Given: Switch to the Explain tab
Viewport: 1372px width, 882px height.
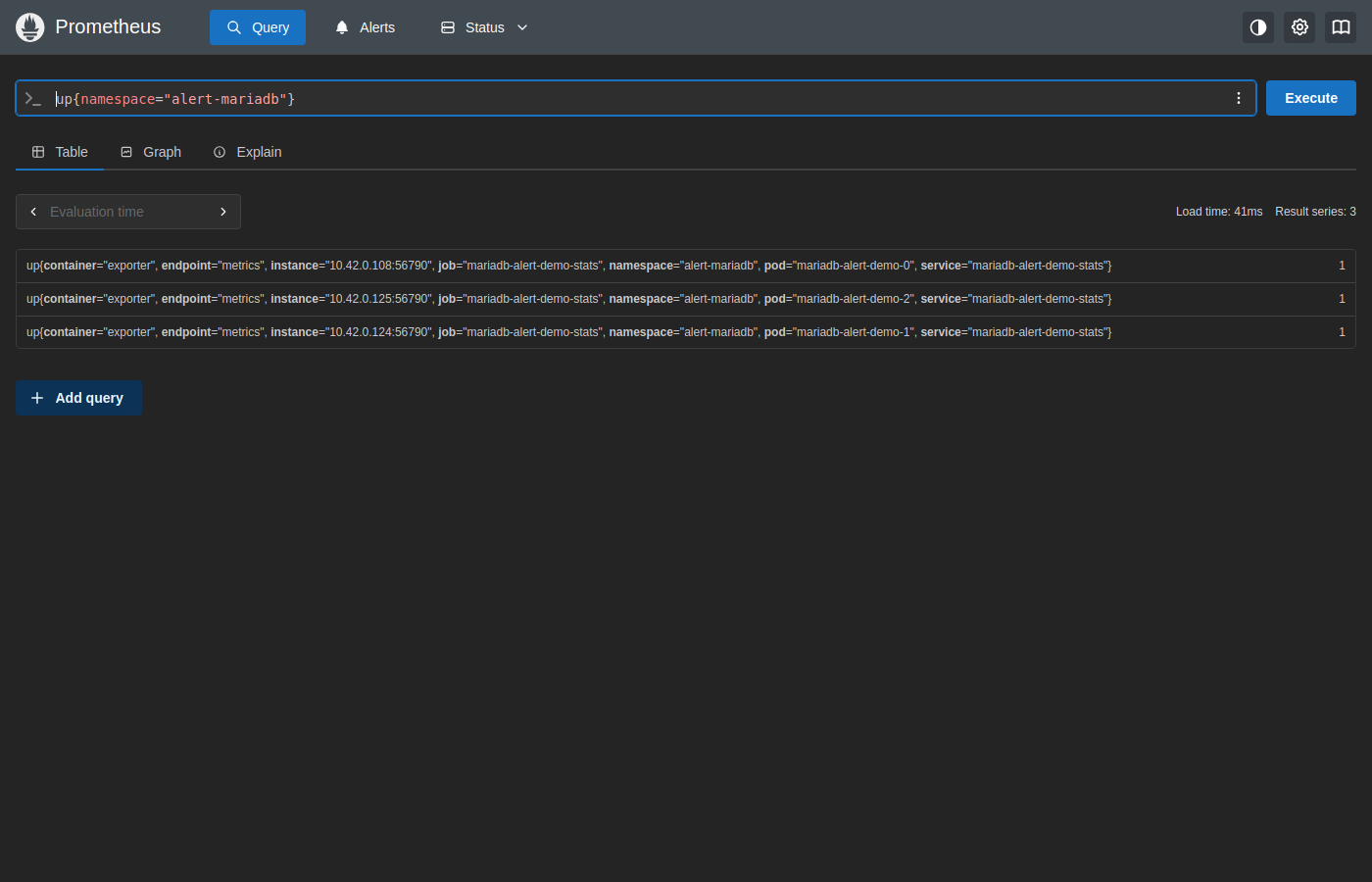Looking at the screenshot, I should 248,152.
